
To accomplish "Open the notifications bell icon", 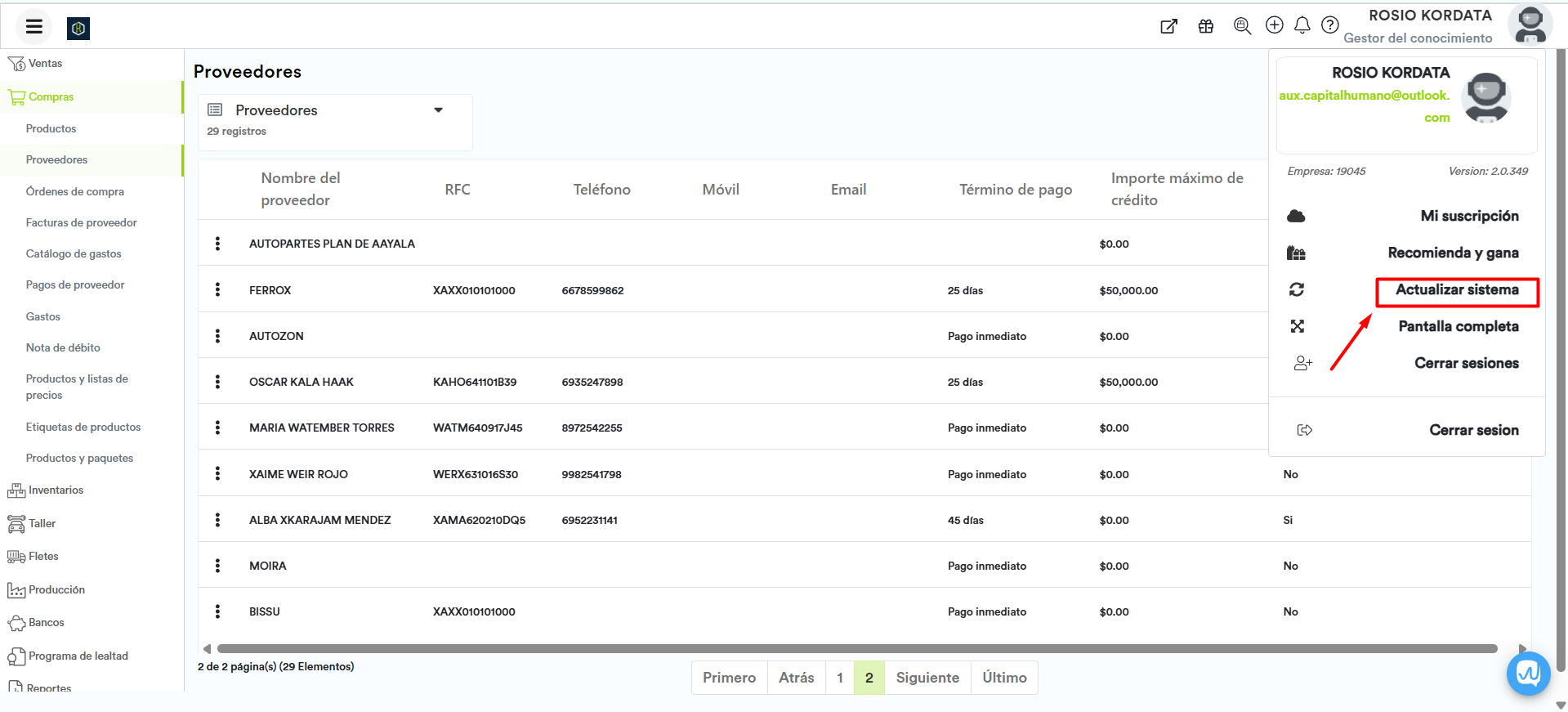I will pyautogui.click(x=1302, y=25).
